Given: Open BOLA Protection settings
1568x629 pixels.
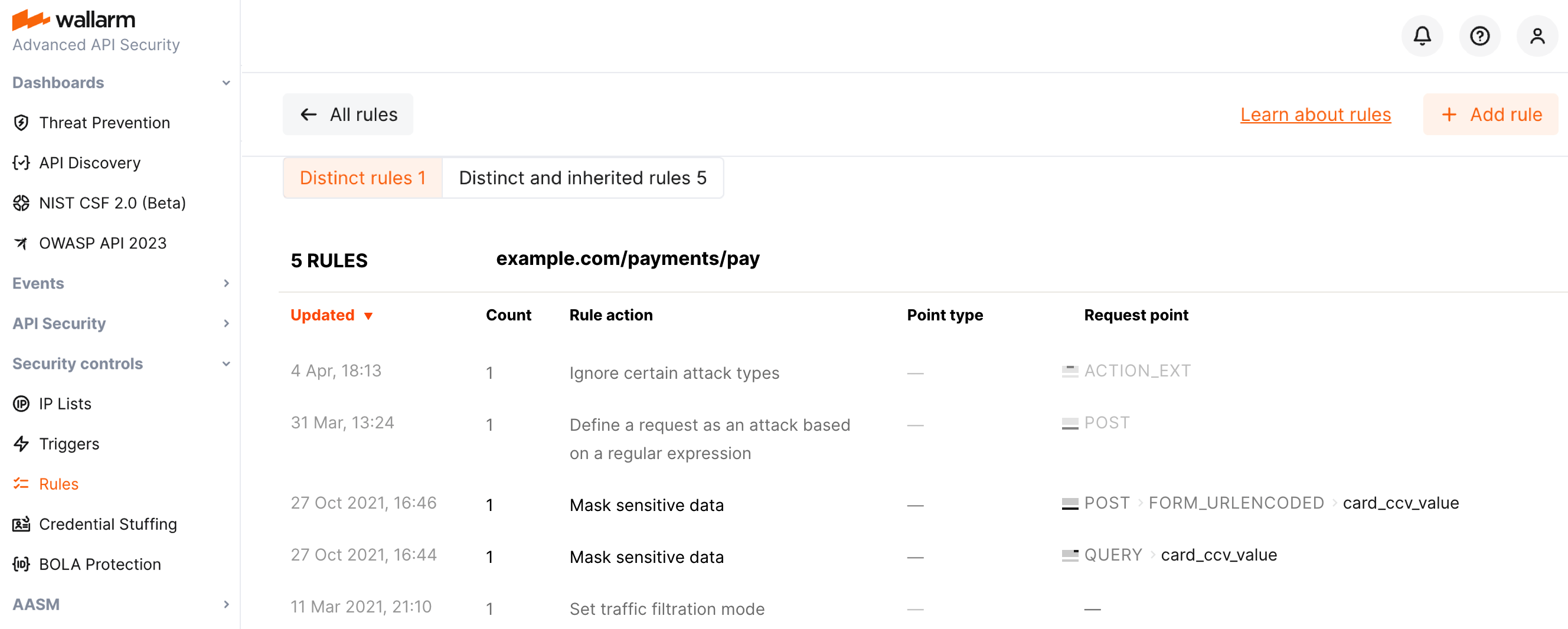Looking at the screenshot, I should [x=100, y=564].
